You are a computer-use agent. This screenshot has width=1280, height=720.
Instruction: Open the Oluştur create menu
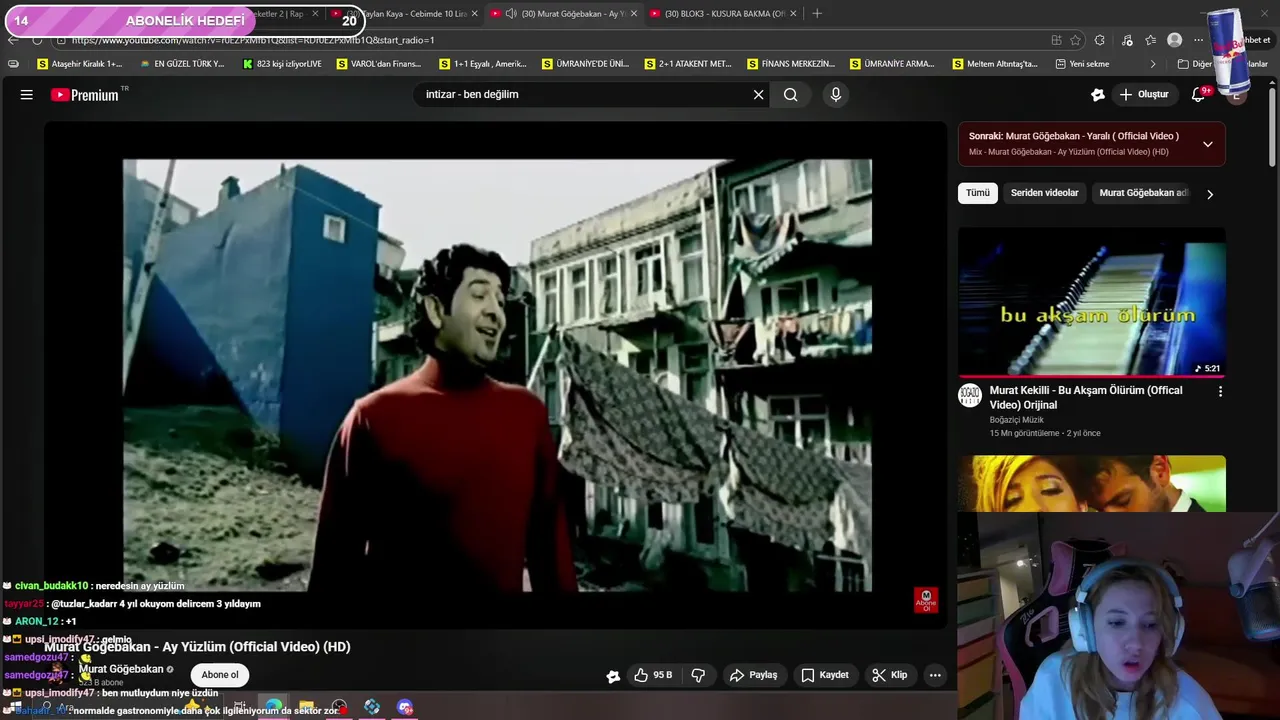(1143, 95)
